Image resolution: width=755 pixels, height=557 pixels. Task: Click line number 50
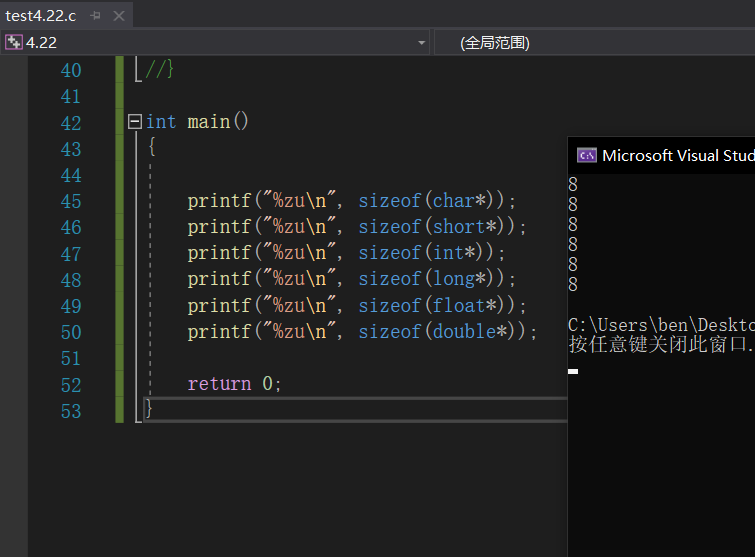coord(71,332)
